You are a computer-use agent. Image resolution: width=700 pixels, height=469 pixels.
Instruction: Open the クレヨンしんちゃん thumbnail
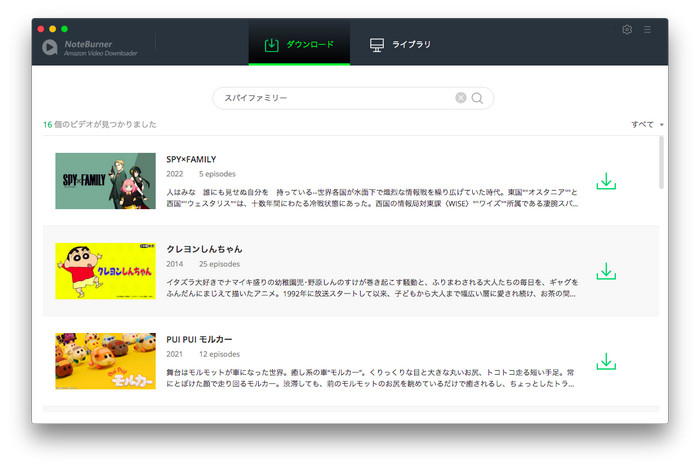tap(105, 271)
